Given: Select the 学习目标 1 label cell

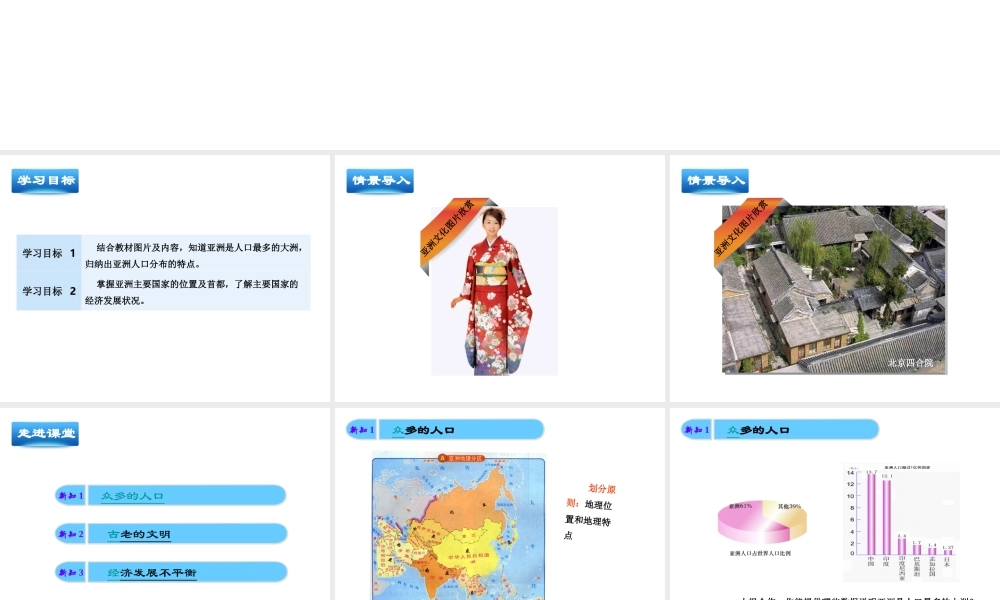Looking at the screenshot, I should tap(49, 253).
